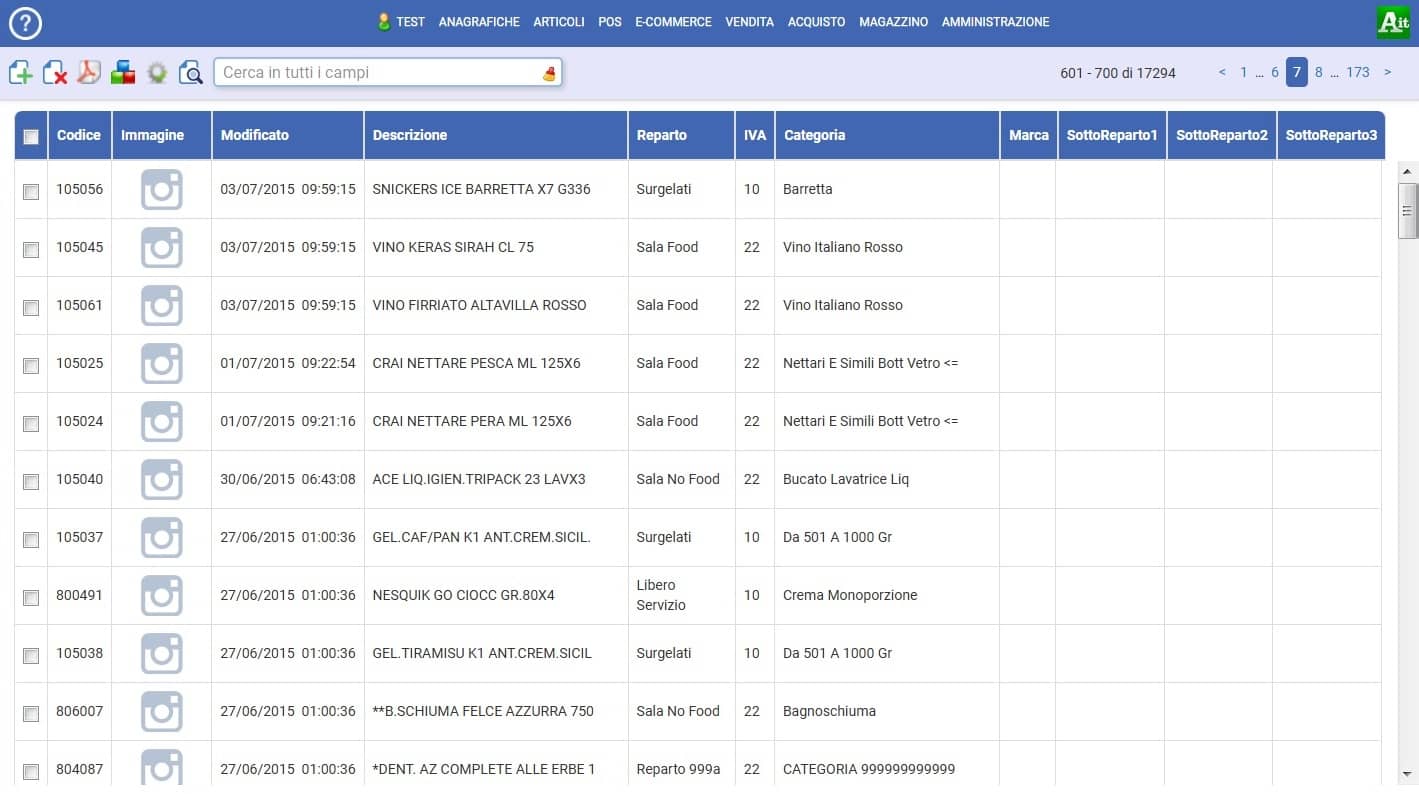Toggle the select-all checkbox in table header
The height and width of the screenshot is (794, 1419).
tap(31, 136)
